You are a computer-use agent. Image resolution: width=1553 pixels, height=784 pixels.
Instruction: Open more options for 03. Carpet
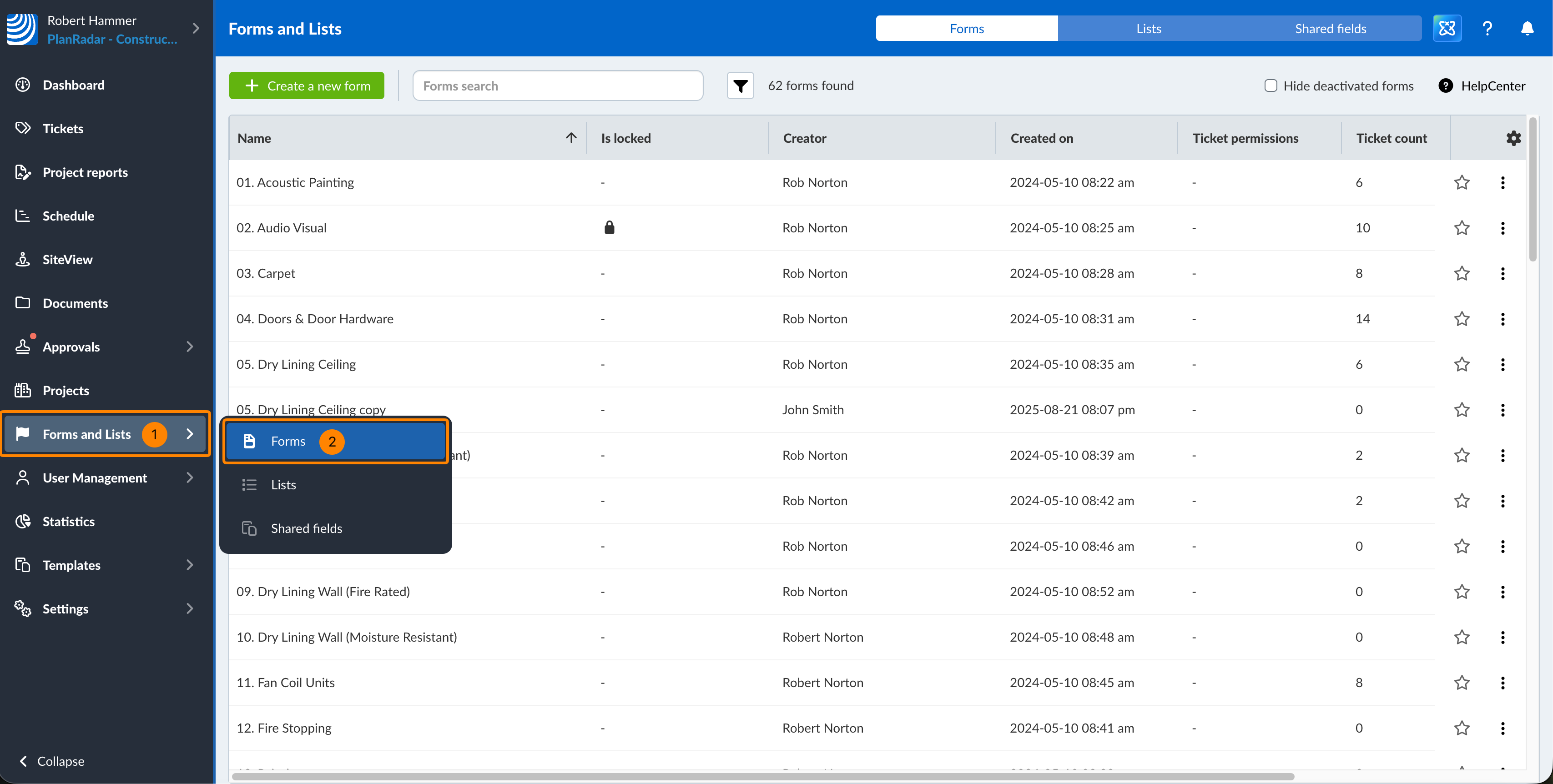click(x=1503, y=274)
